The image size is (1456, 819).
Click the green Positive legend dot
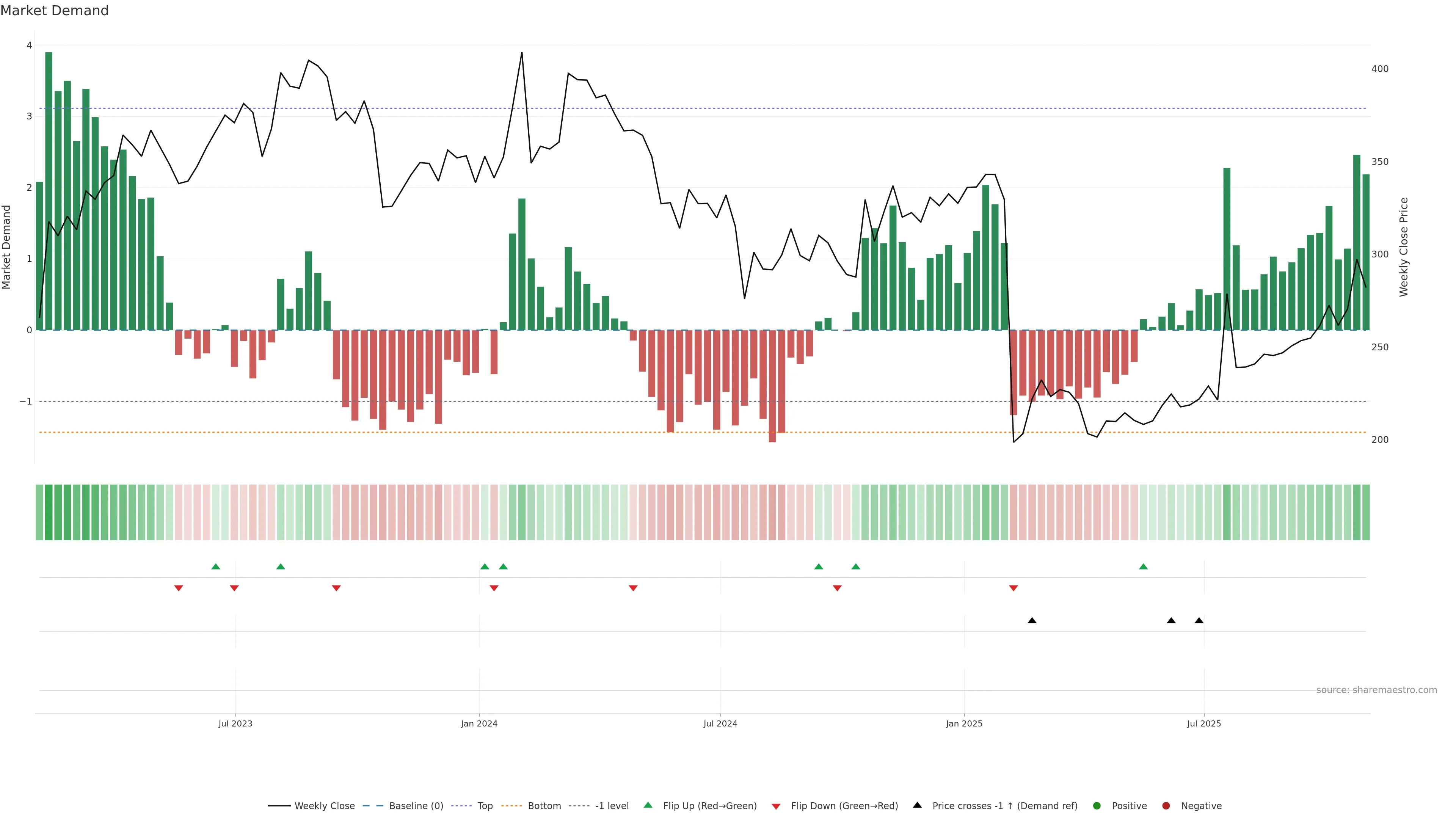(x=1097, y=805)
